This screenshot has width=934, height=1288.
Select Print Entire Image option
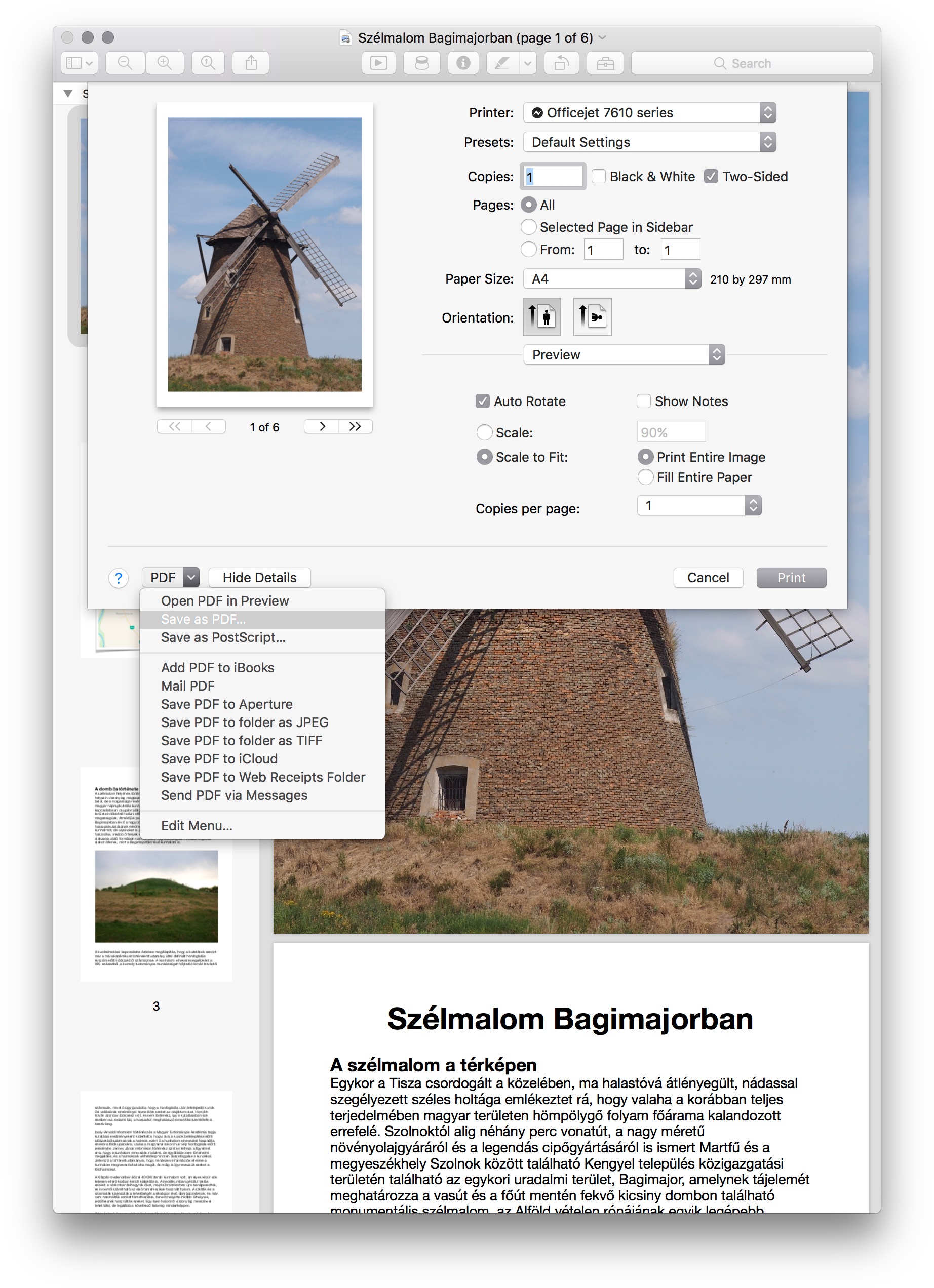tap(646, 457)
